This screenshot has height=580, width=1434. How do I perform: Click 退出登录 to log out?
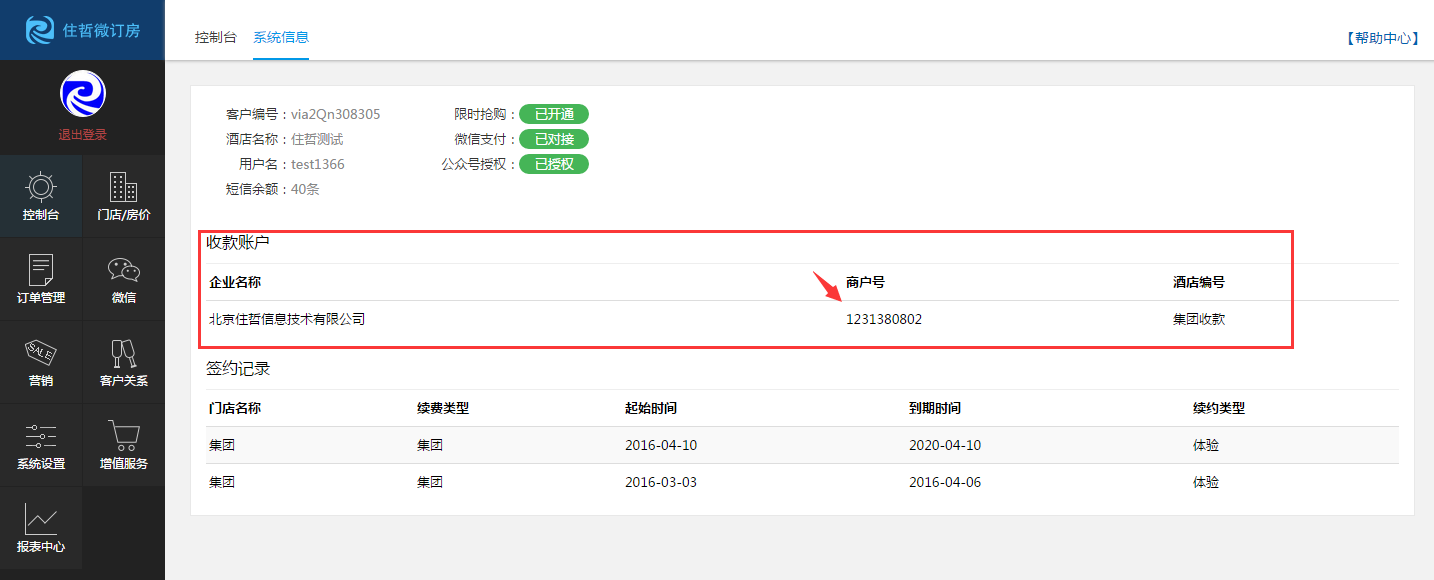[82, 135]
